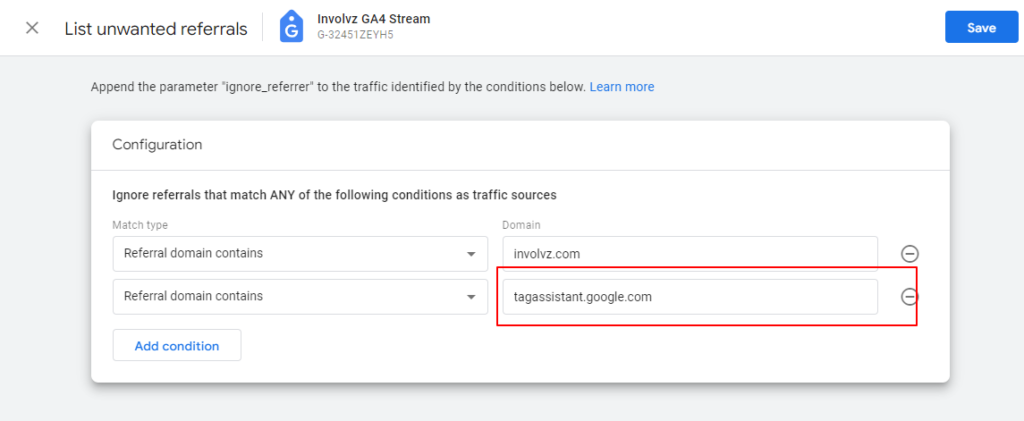Viewport: 1024px width, 421px height.
Task: Save the unwanted referrals configuration
Action: pos(981,27)
